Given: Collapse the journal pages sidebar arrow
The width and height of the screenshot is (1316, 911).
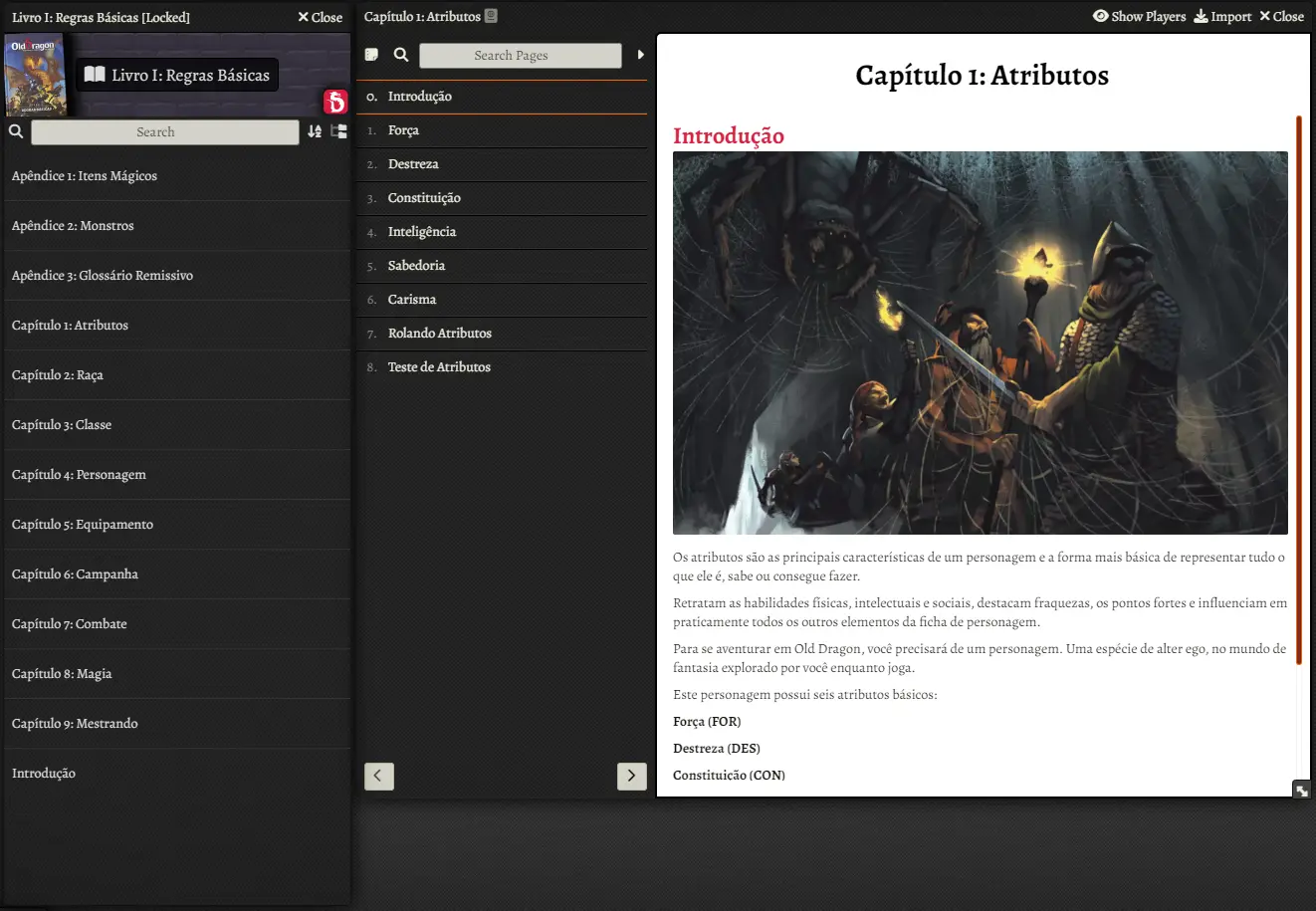Looking at the screenshot, I should point(641,55).
